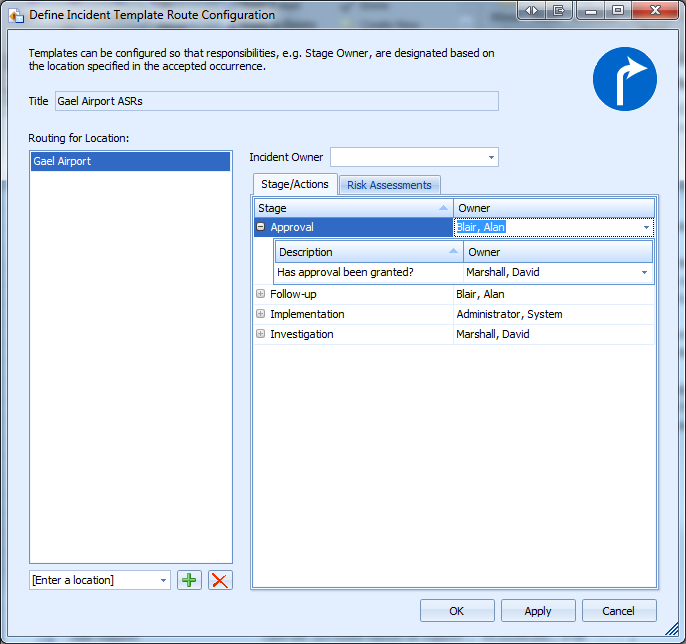
Task: Click the dialog title bar application icon
Action: tap(16, 15)
